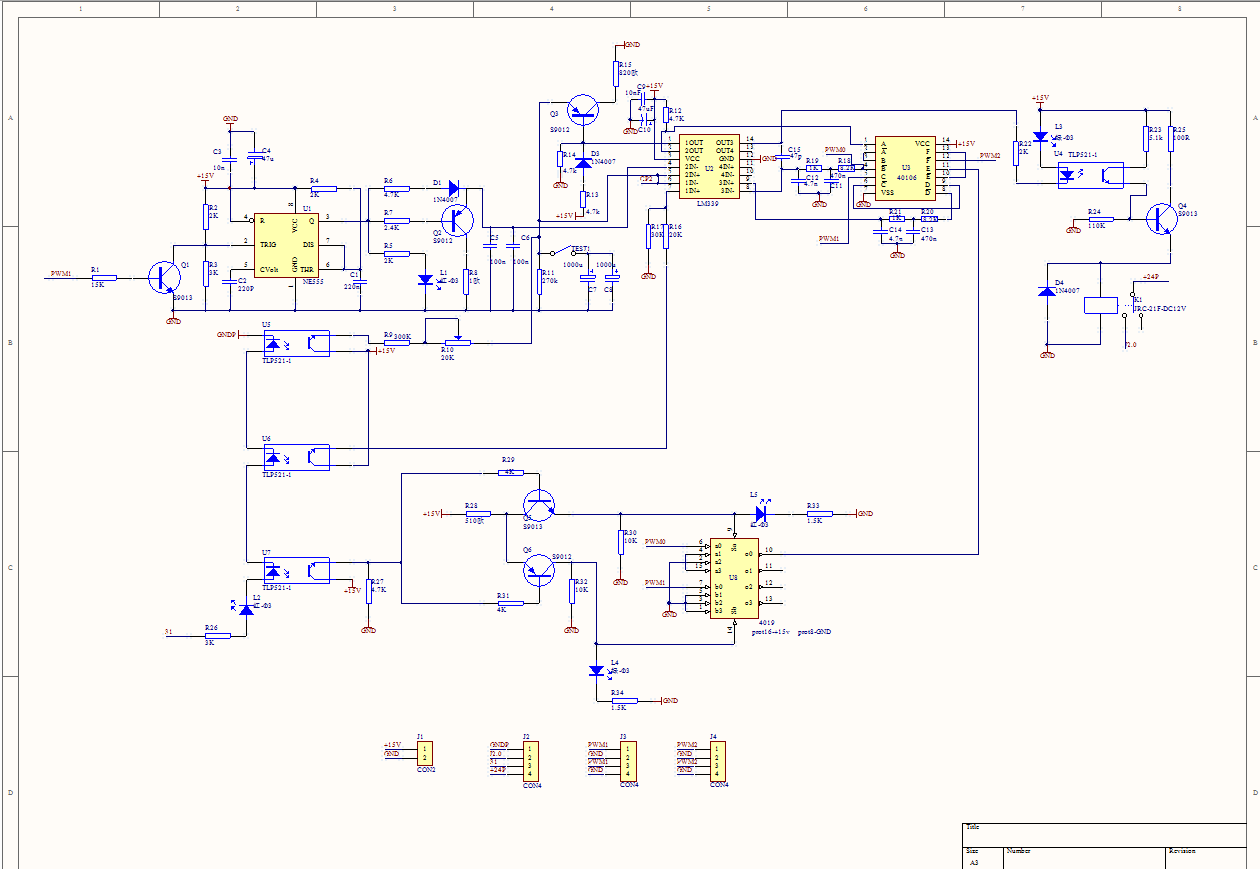Select the 4019 IC U8
This screenshot has width=1260, height=869.
[x=734, y=579]
